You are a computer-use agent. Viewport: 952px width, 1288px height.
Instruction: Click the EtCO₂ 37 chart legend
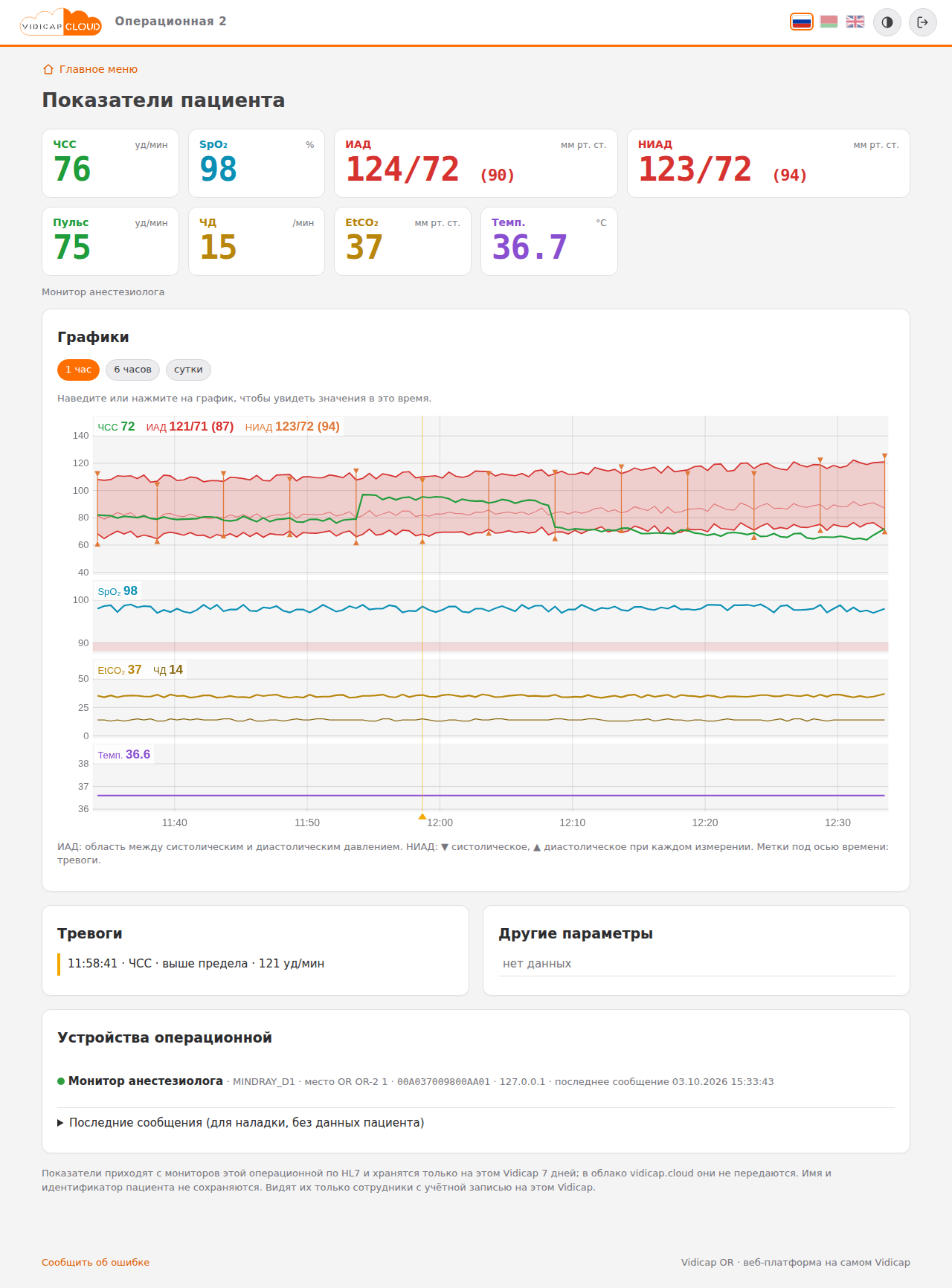(x=120, y=670)
